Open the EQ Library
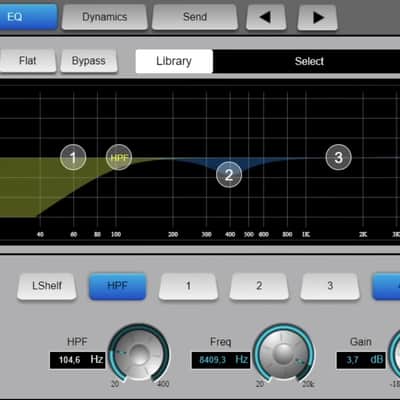 [174, 61]
